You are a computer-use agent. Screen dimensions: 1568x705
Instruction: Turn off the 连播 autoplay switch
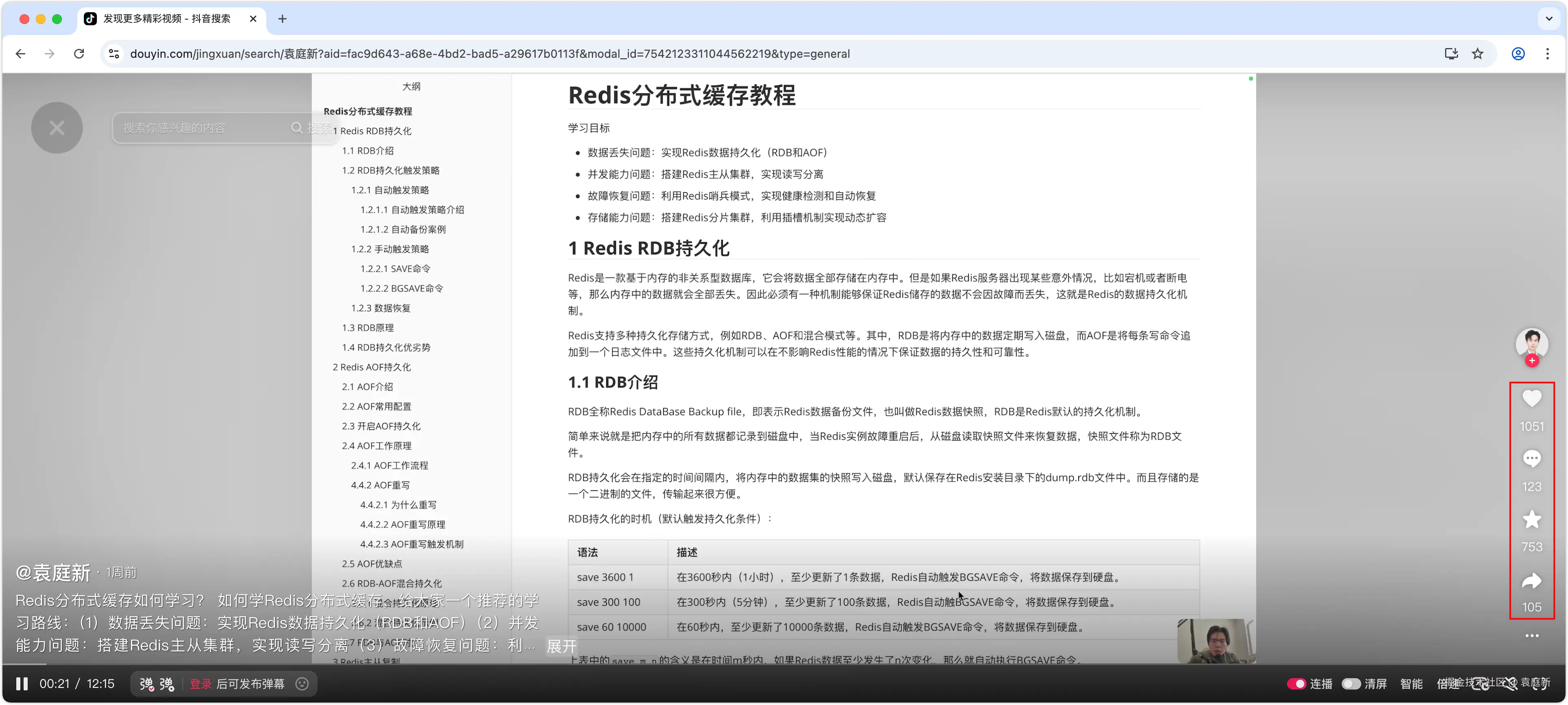1296,684
